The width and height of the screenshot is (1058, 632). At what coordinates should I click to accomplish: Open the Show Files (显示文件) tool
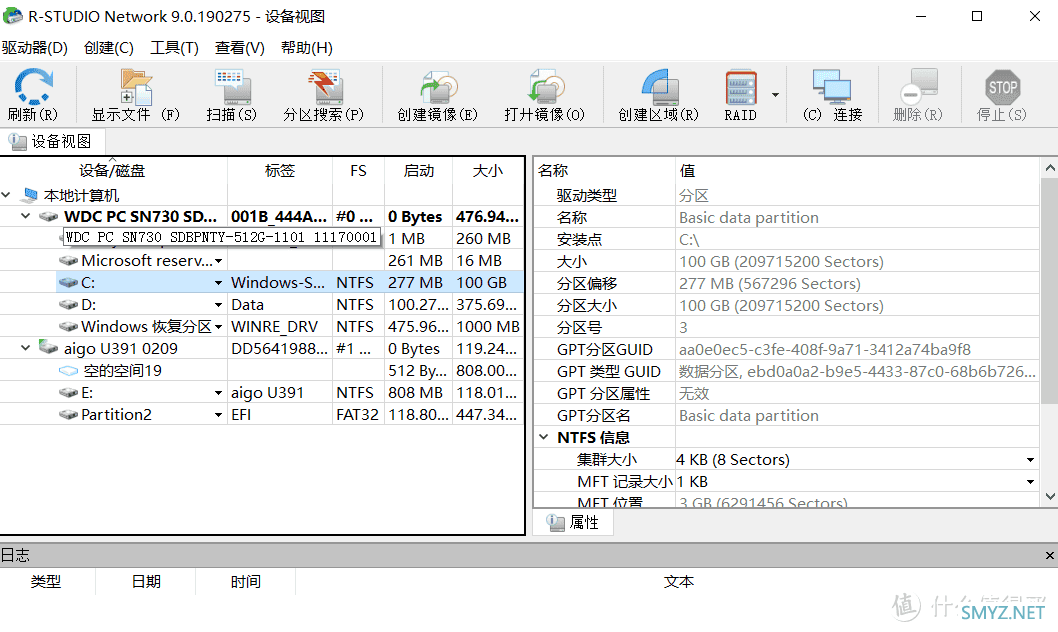point(136,88)
